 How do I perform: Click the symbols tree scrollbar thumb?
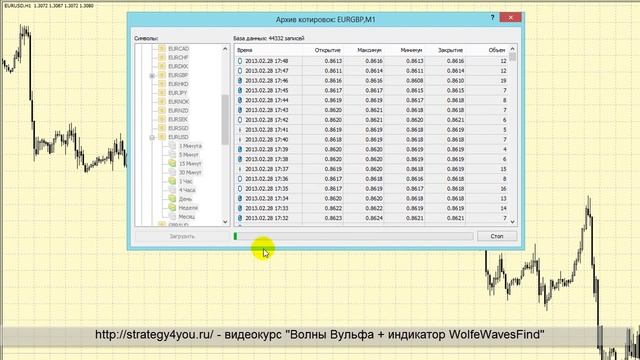[225, 120]
